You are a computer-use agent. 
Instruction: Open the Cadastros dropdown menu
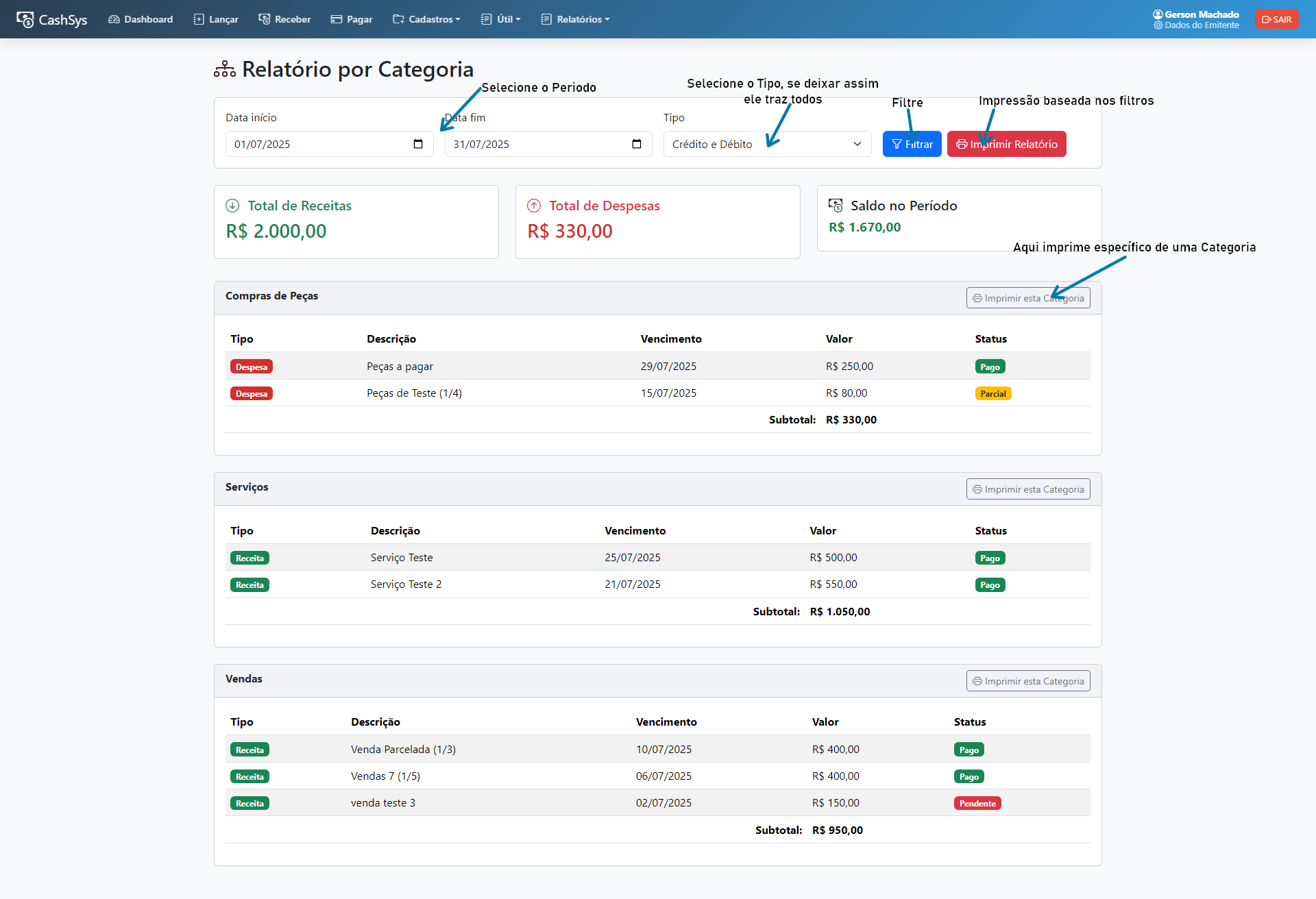[x=426, y=19]
